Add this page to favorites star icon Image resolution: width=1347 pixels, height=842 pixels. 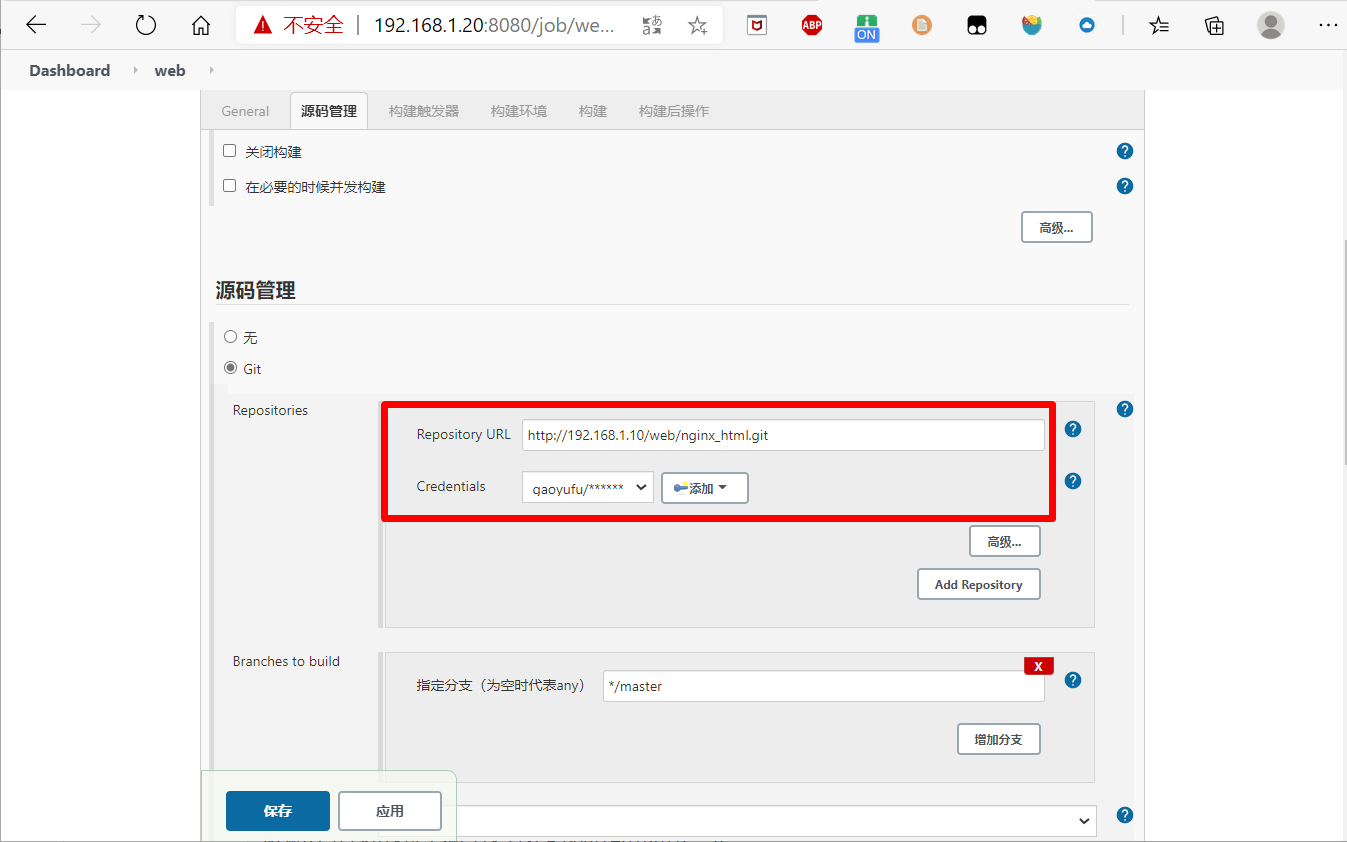tap(698, 25)
